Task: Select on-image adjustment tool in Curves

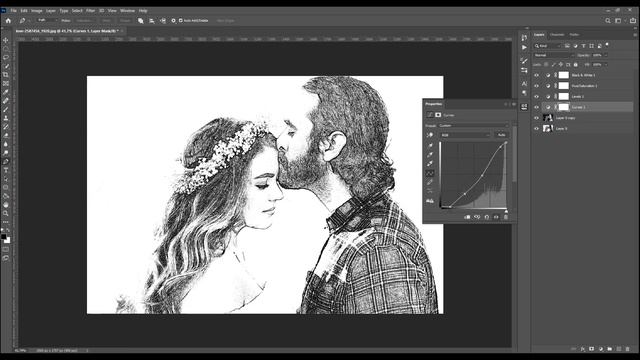Action: coord(430,135)
